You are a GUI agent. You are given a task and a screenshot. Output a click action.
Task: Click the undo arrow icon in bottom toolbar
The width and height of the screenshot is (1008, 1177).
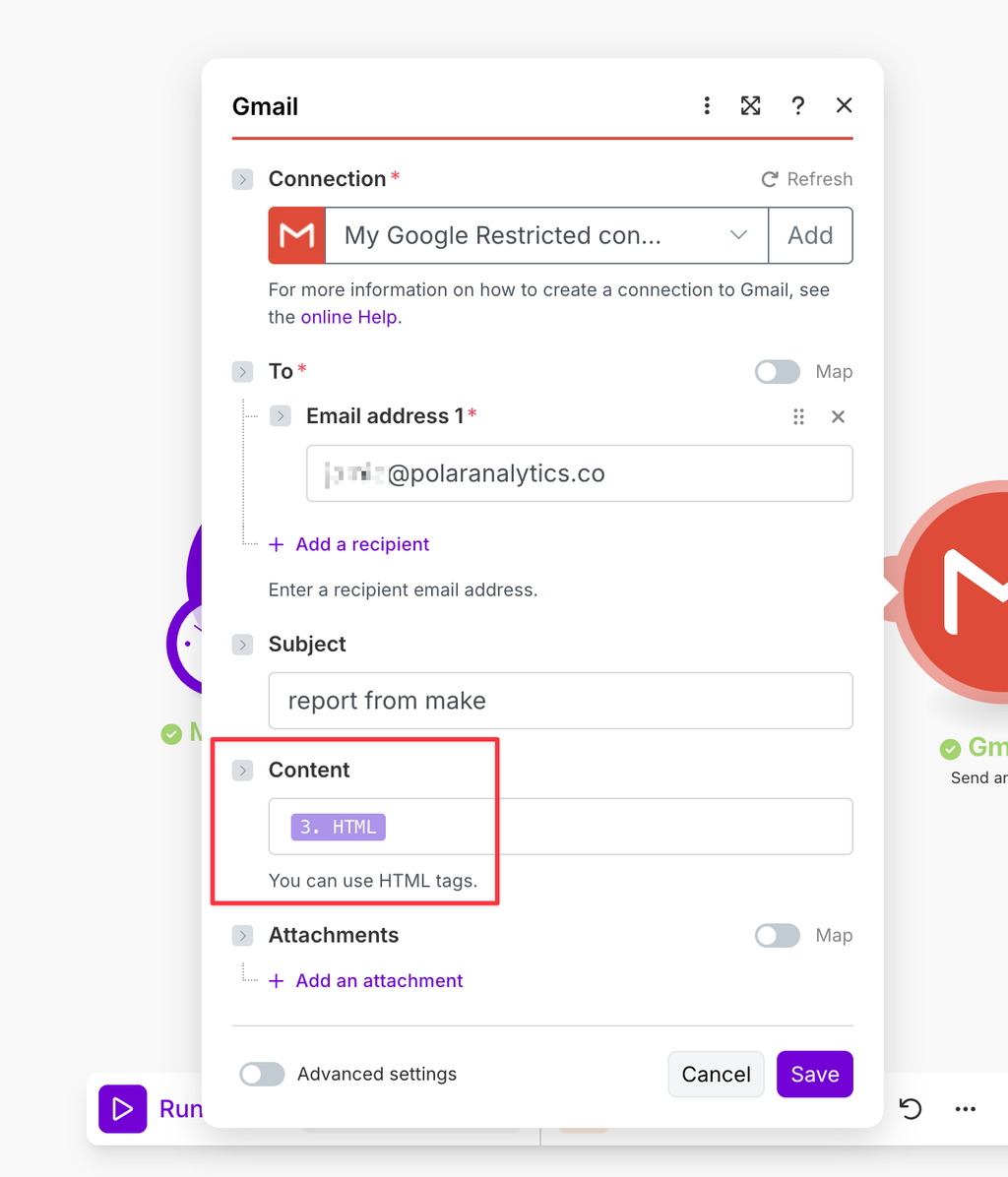[911, 1109]
